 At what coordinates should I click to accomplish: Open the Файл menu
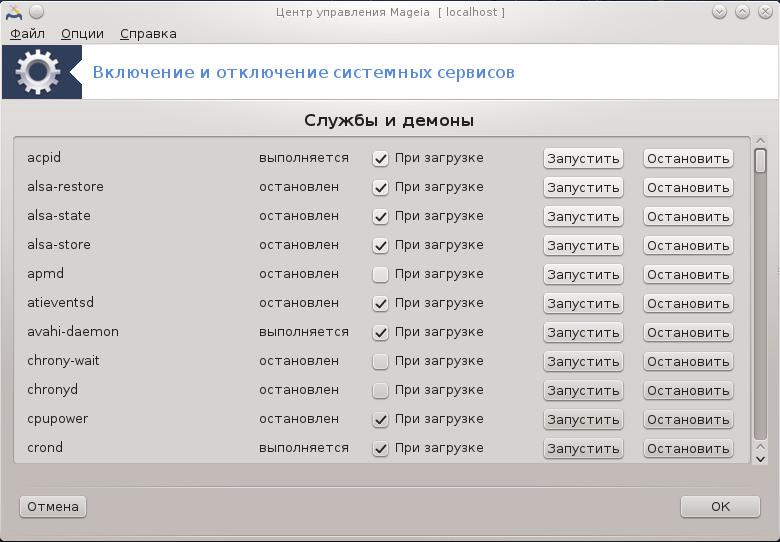tap(27, 34)
